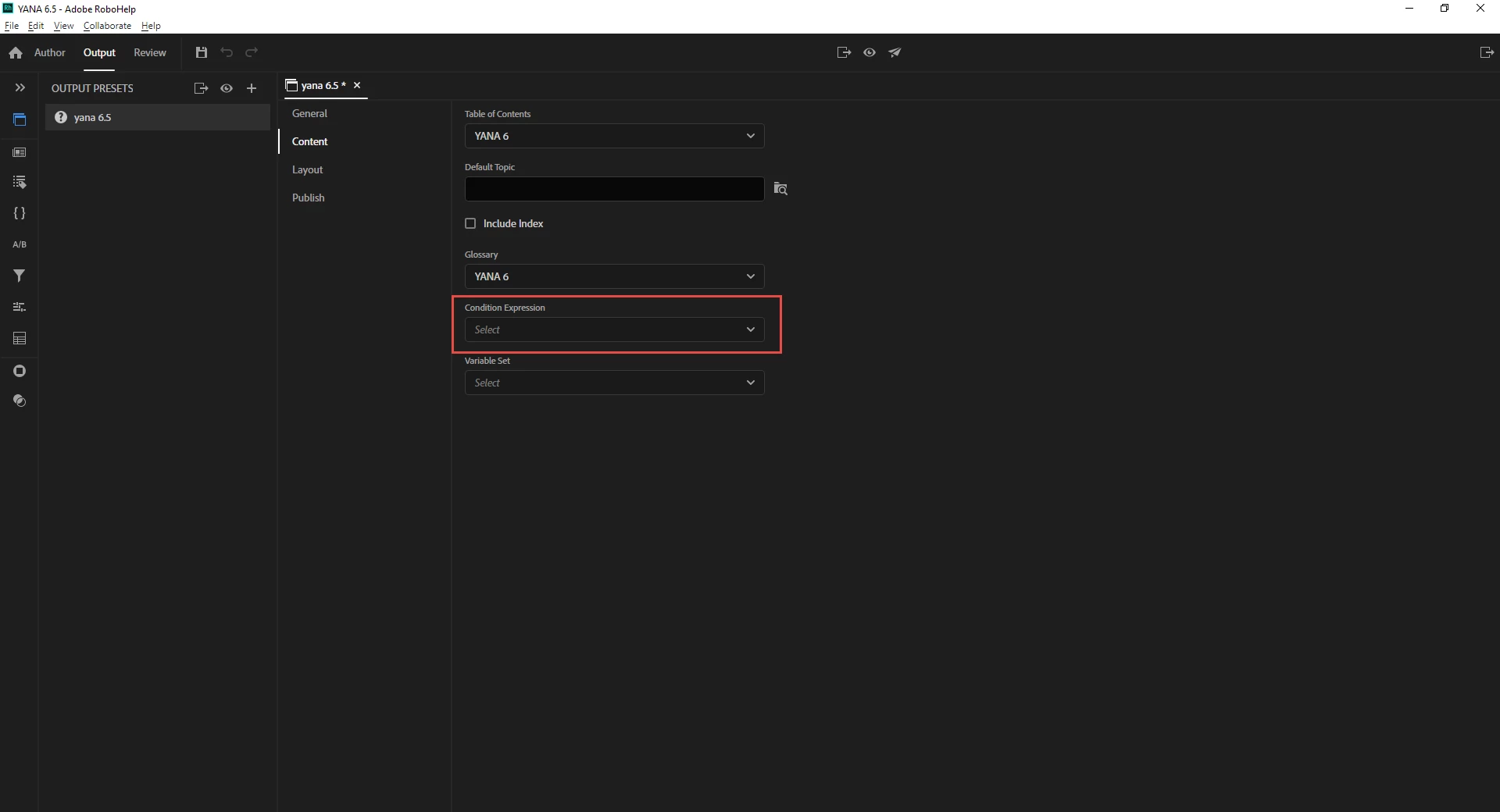1500x812 pixels.
Task: Switch to the Output workspace
Action: click(99, 52)
